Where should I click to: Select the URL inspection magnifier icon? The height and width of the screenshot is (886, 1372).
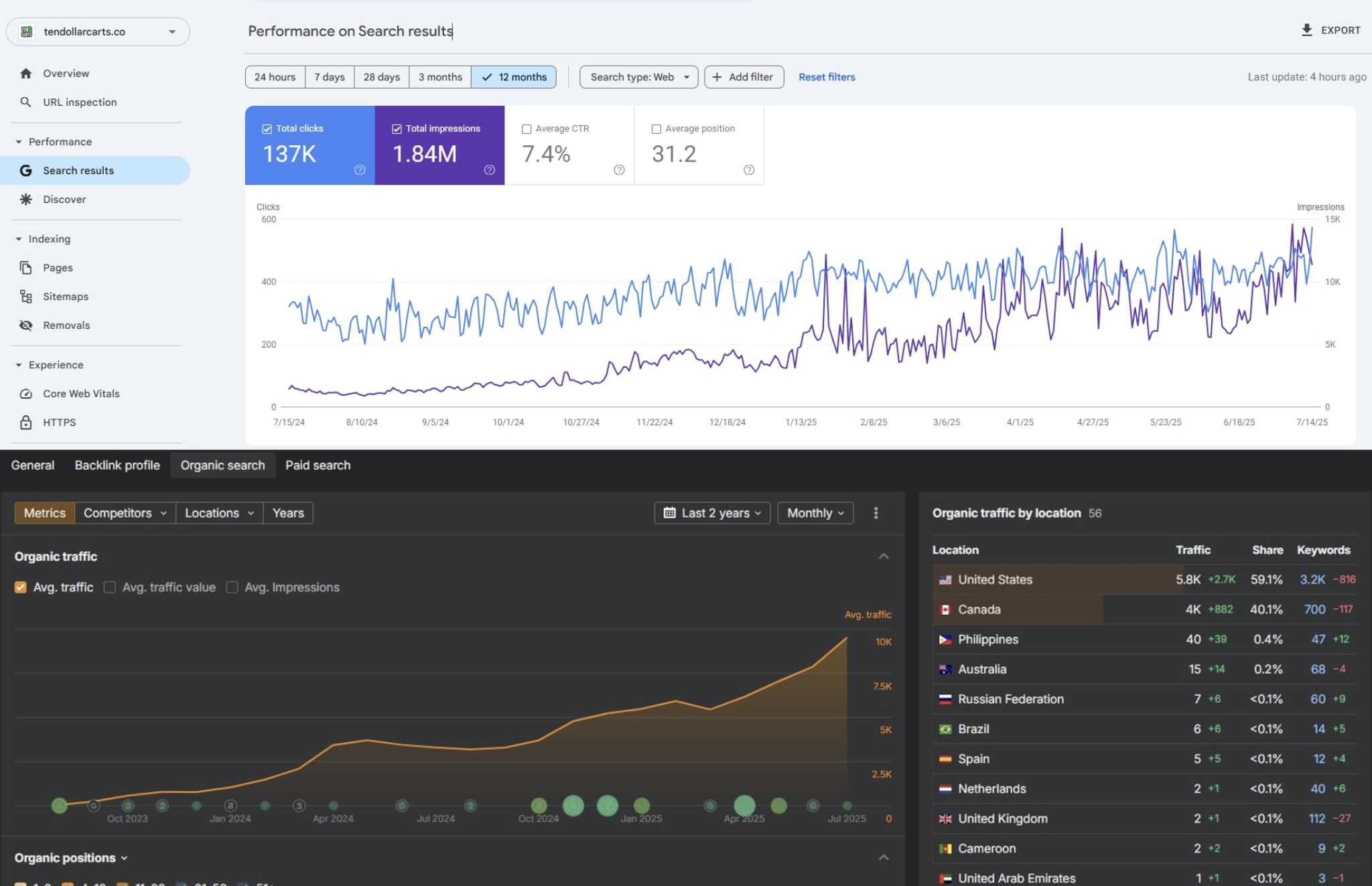point(25,102)
